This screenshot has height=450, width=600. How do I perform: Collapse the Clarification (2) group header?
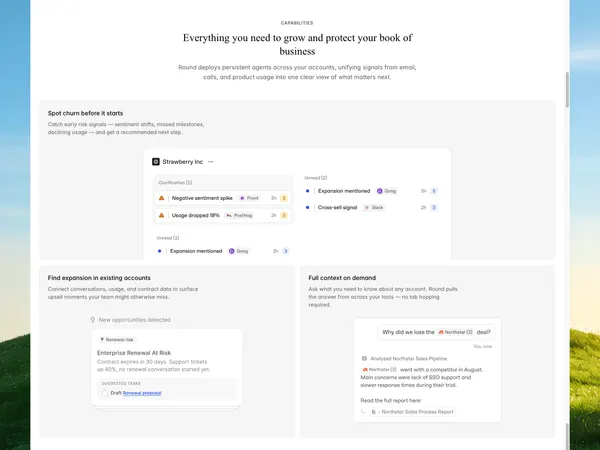[175, 183]
